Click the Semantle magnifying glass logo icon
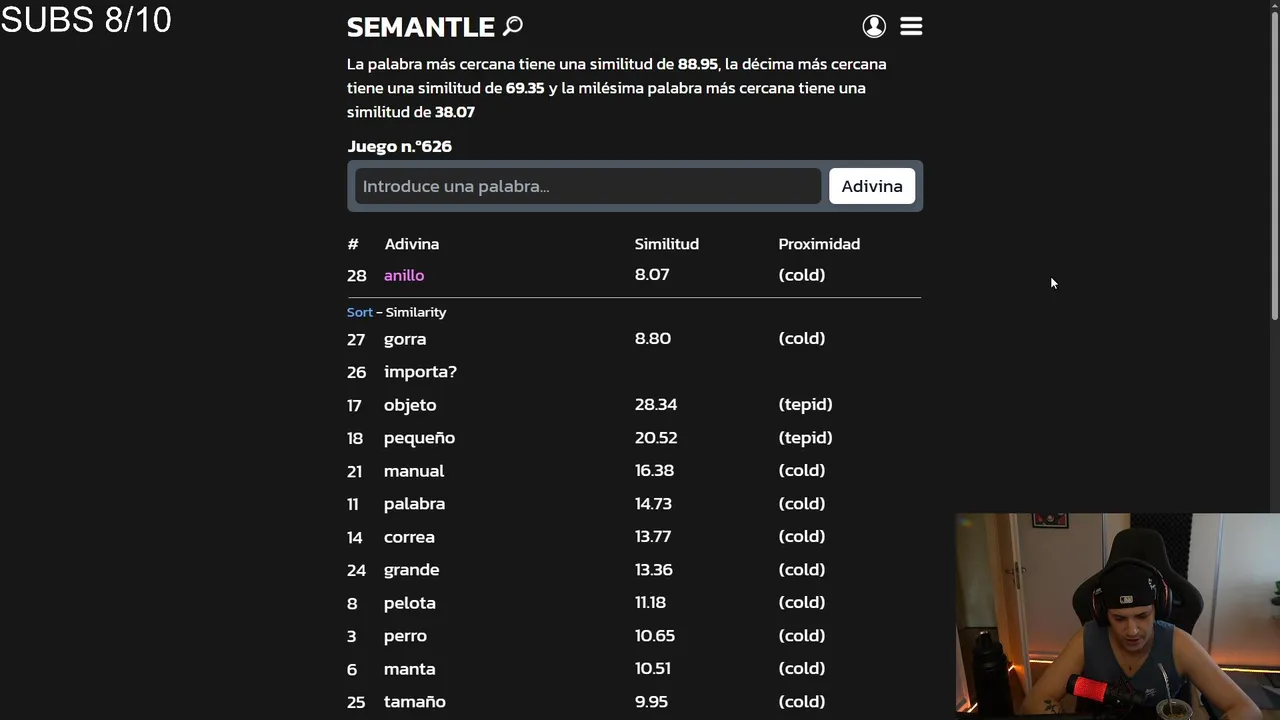The image size is (1280, 720). point(513,27)
